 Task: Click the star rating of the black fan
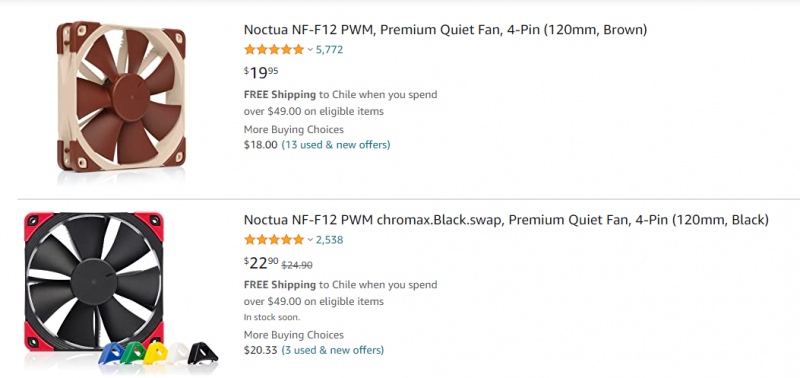click(274, 239)
